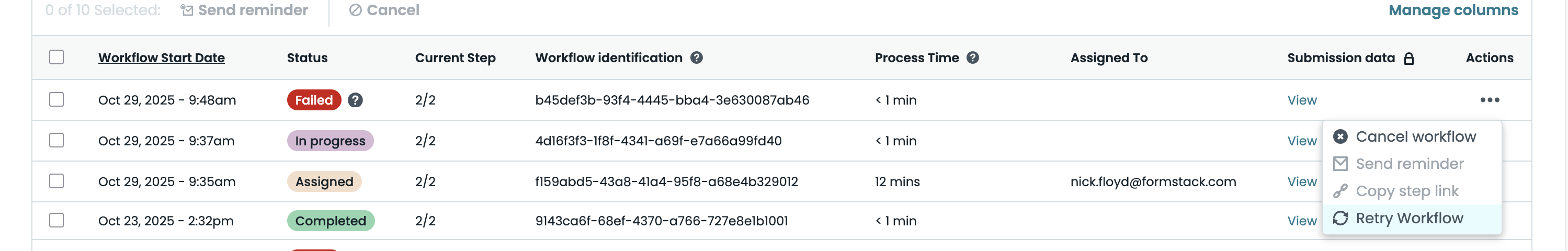This screenshot has height=251, width=1568.
Task: Tick checkbox for the Completed workflow row
Action: point(56,220)
